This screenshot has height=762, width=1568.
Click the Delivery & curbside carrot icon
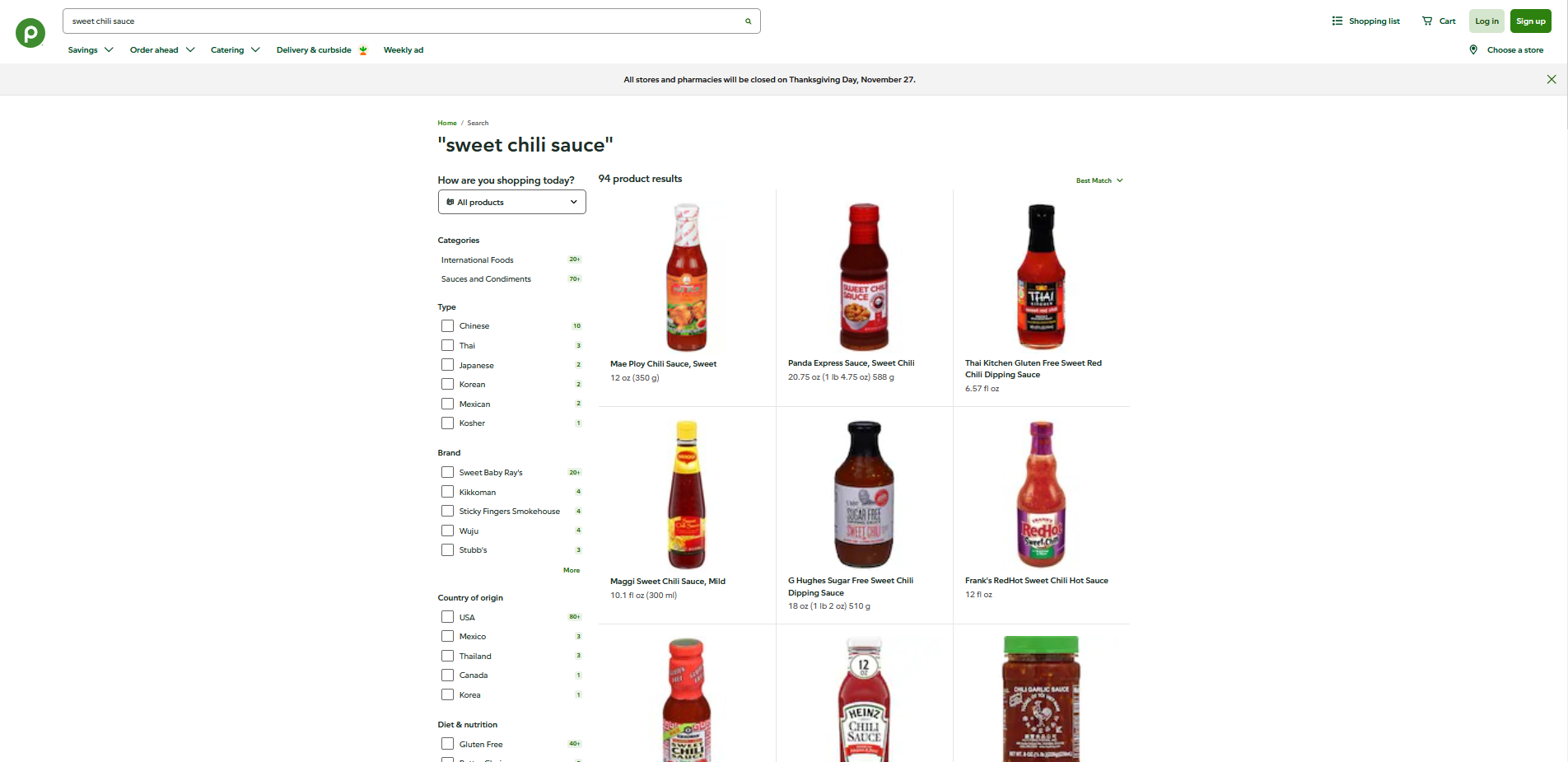click(x=363, y=50)
